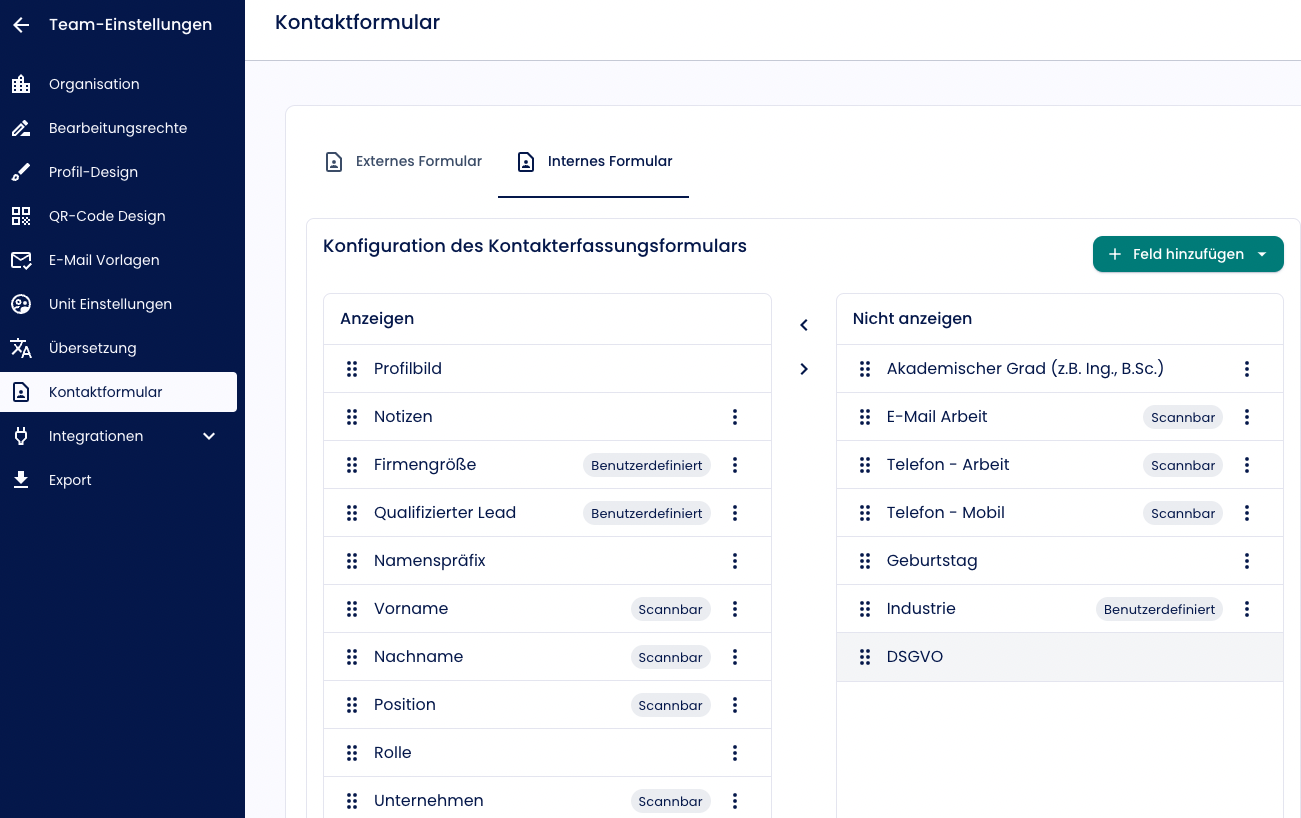Select the DSGVO field row

click(x=1060, y=657)
